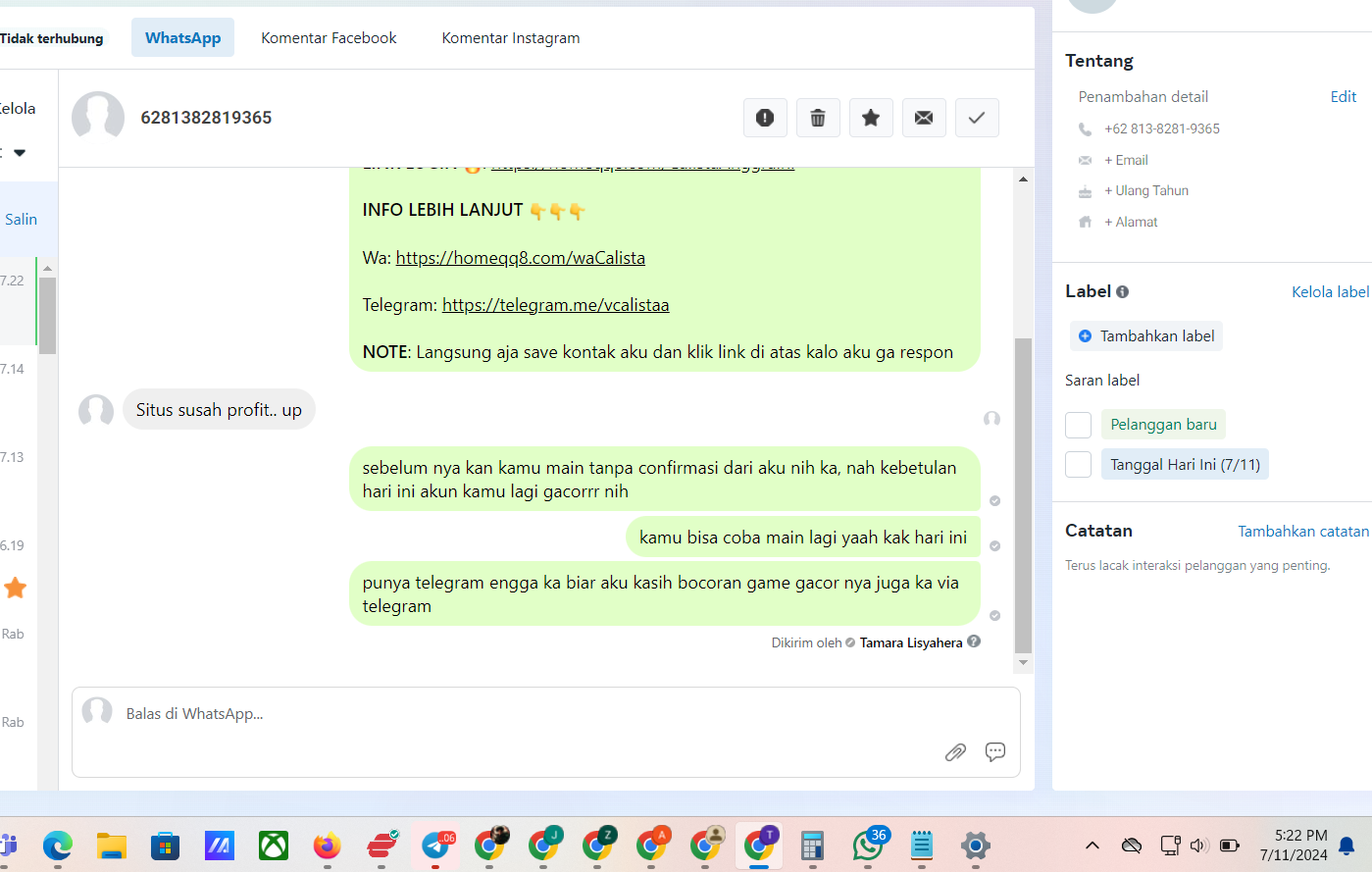Open Telegram from the taskbar

tap(435, 846)
